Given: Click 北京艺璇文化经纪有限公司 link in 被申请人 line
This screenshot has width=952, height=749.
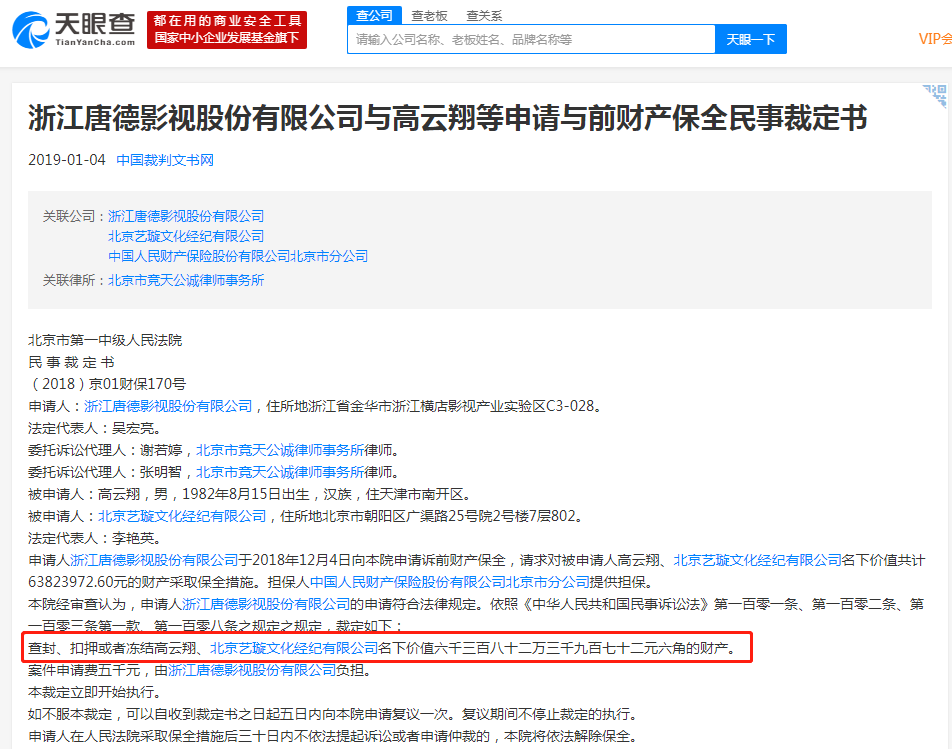Looking at the screenshot, I should [x=182, y=516].
